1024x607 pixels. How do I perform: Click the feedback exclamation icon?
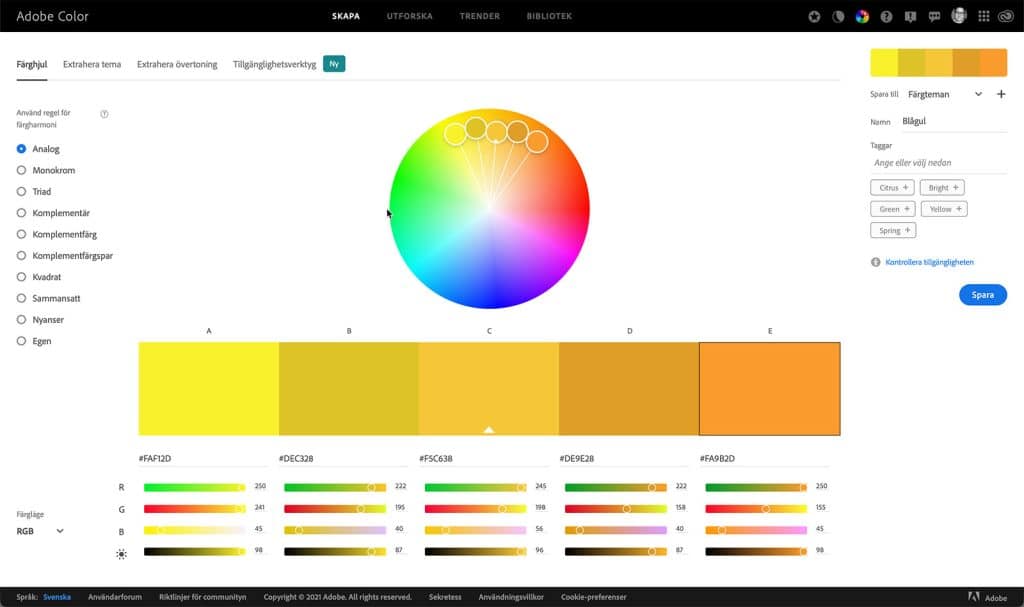click(x=910, y=16)
